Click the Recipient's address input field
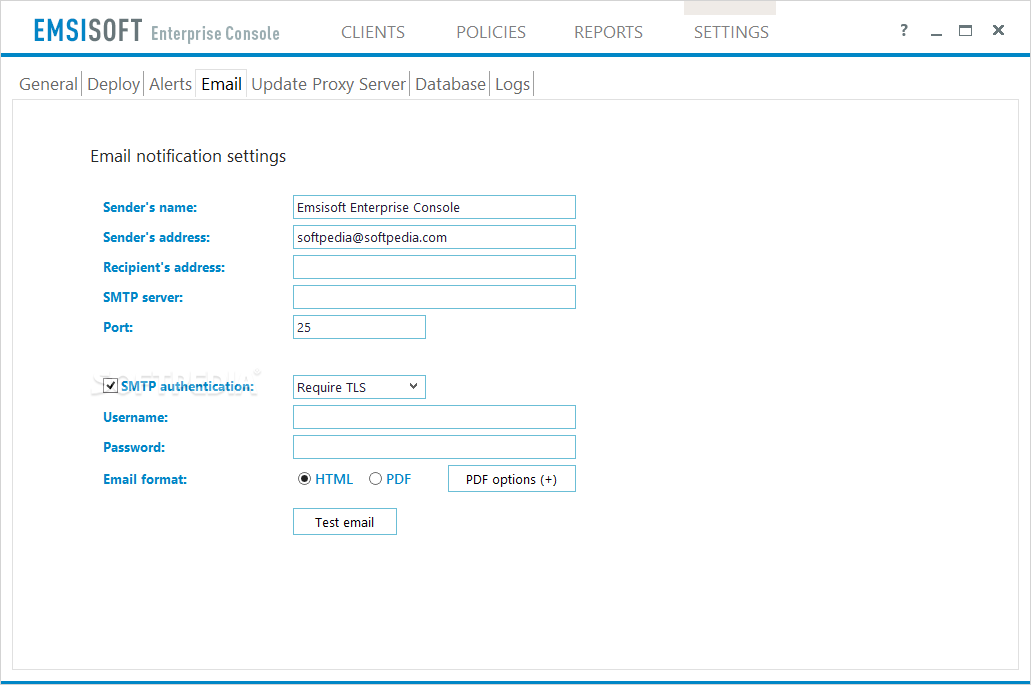Viewport: 1031px width, 685px height. pyautogui.click(x=434, y=267)
